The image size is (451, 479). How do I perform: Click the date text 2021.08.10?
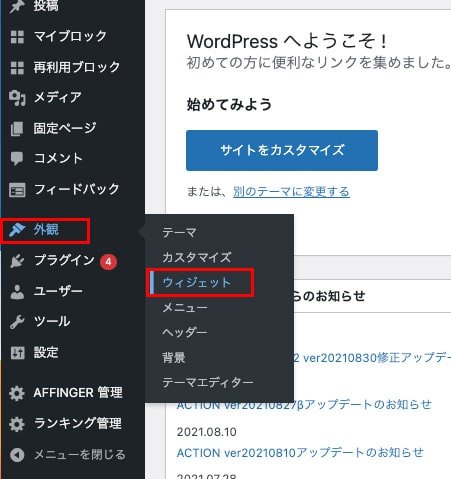(x=207, y=432)
